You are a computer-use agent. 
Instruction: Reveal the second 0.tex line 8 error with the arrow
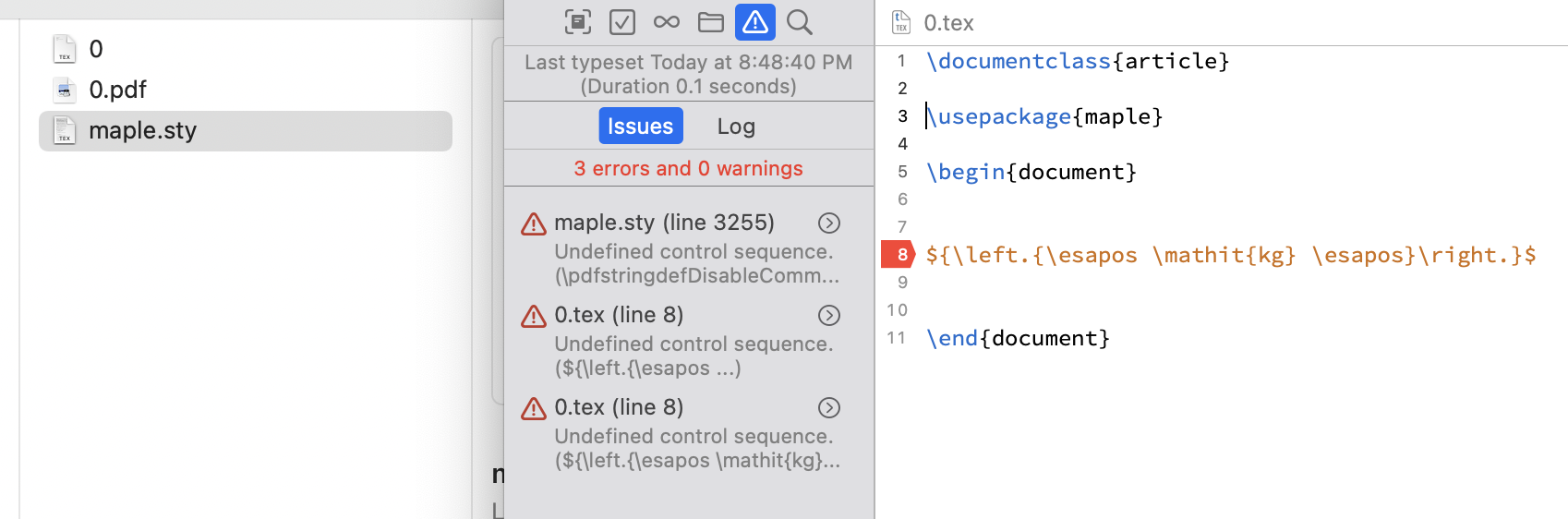[x=829, y=407]
